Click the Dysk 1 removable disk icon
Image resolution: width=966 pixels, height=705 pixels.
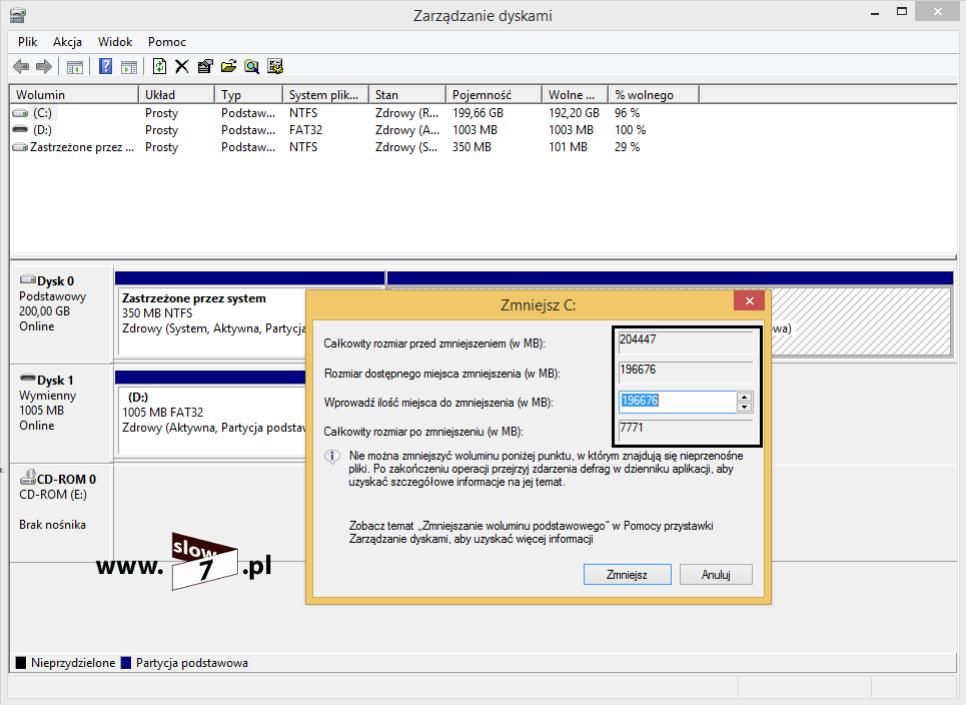(x=28, y=378)
